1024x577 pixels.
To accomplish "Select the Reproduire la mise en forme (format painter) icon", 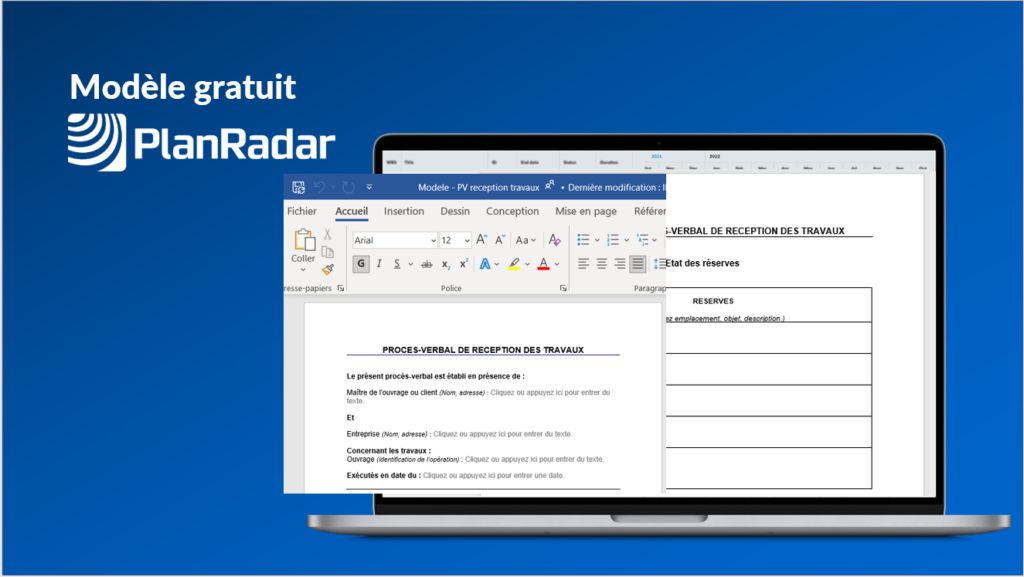I will (325, 268).
